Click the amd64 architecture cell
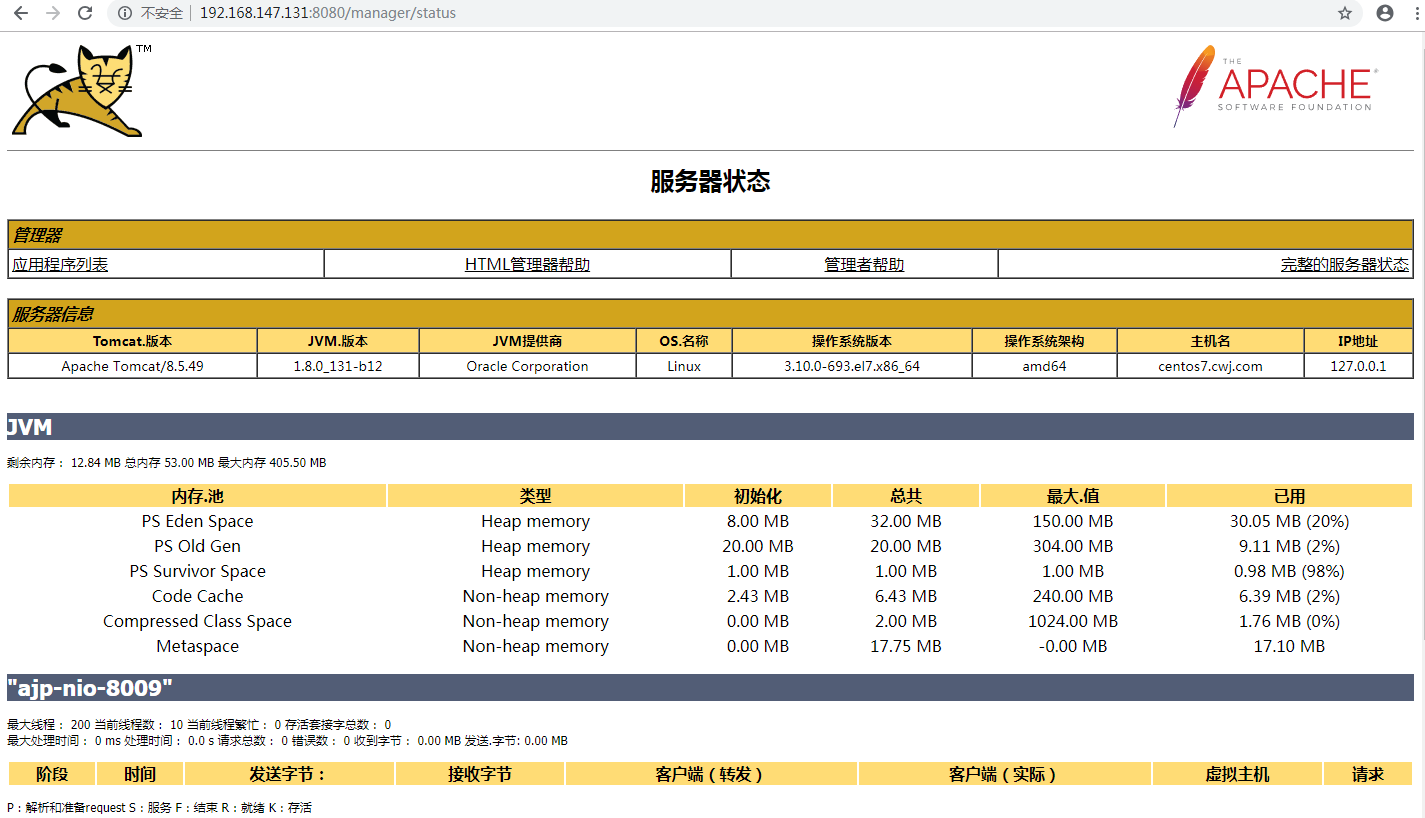This screenshot has height=818, width=1425. pos(1044,366)
